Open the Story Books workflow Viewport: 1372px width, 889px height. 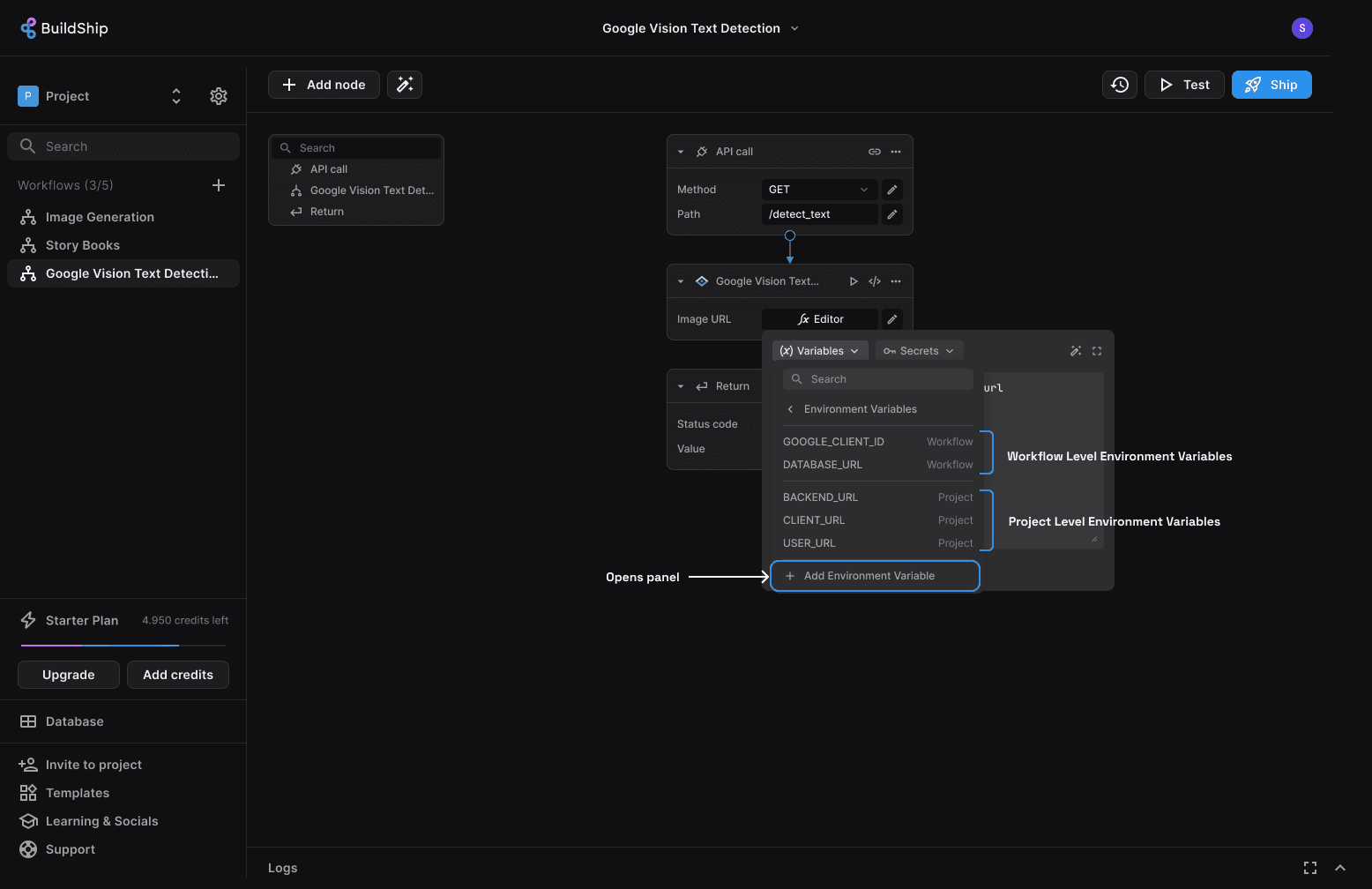pos(83,245)
